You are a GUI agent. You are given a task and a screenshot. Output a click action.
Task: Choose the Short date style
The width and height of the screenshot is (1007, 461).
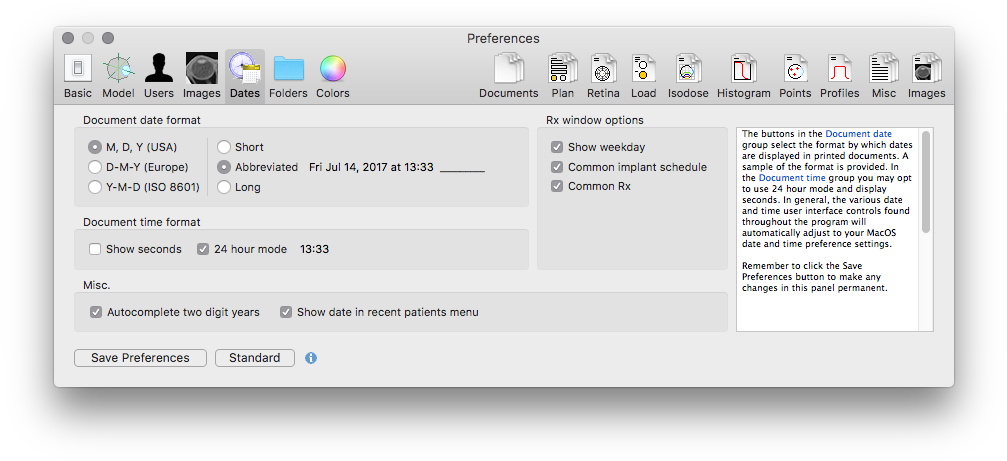240,147
